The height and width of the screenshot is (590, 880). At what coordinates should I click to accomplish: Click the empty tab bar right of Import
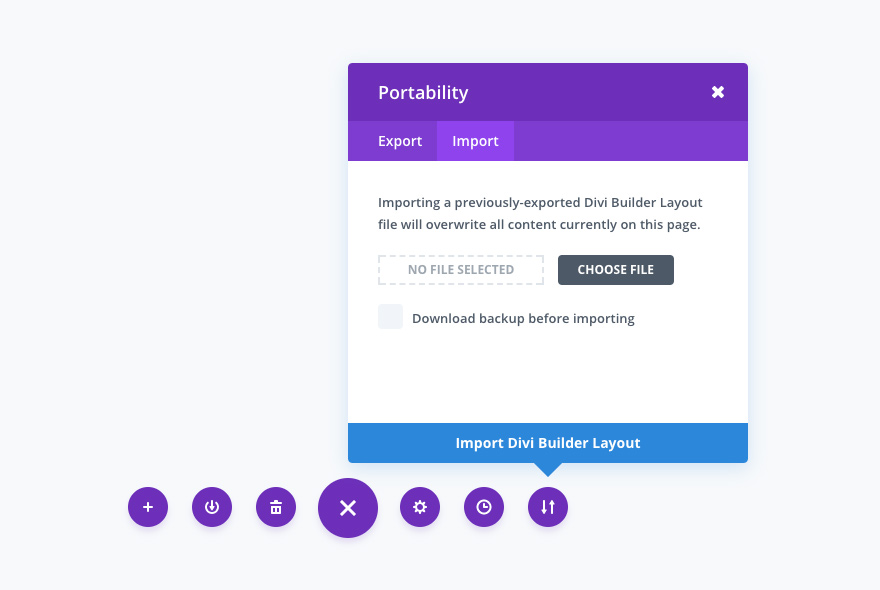pyautogui.click(x=630, y=141)
